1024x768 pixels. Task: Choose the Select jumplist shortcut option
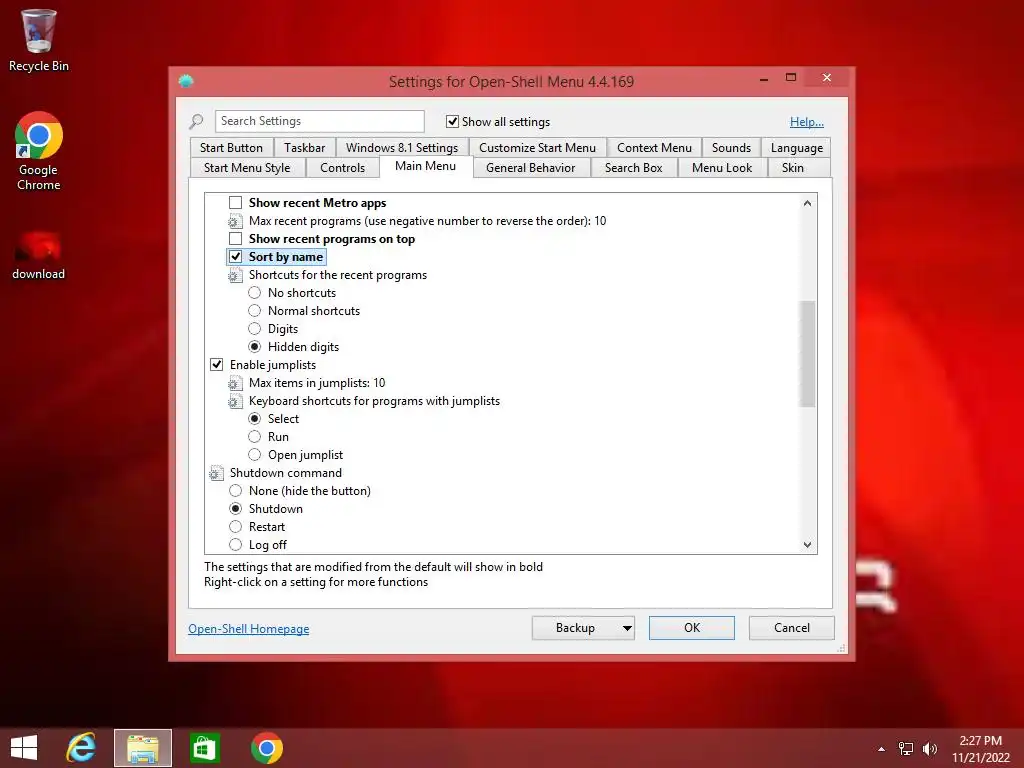pos(254,419)
